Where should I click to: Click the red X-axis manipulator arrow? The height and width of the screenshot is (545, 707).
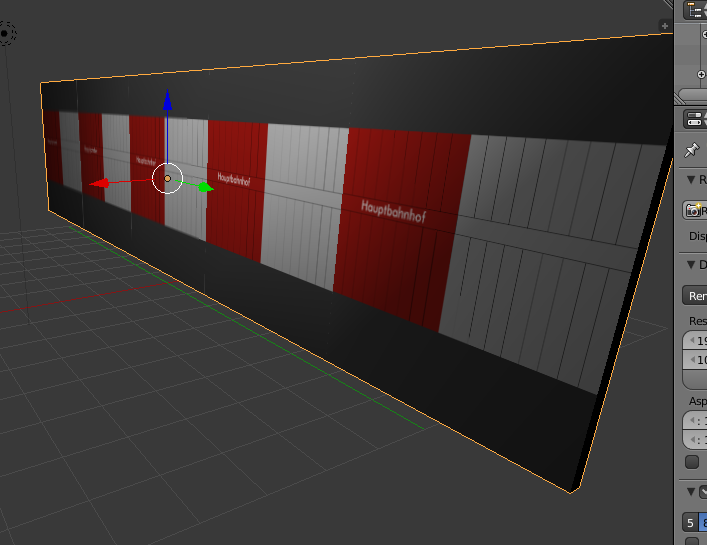click(x=100, y=183)
